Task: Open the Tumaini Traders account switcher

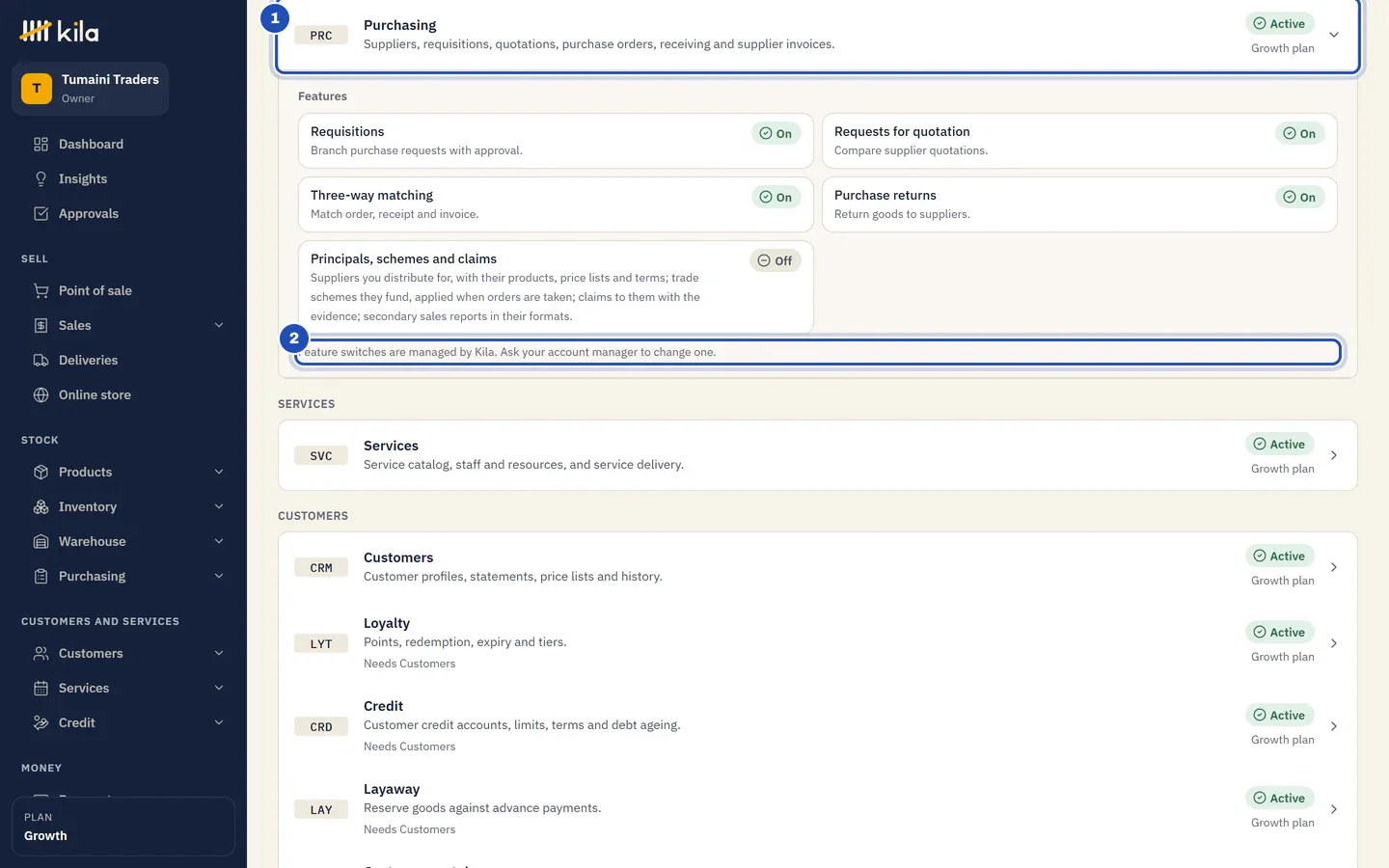Action: click(91, 89)
